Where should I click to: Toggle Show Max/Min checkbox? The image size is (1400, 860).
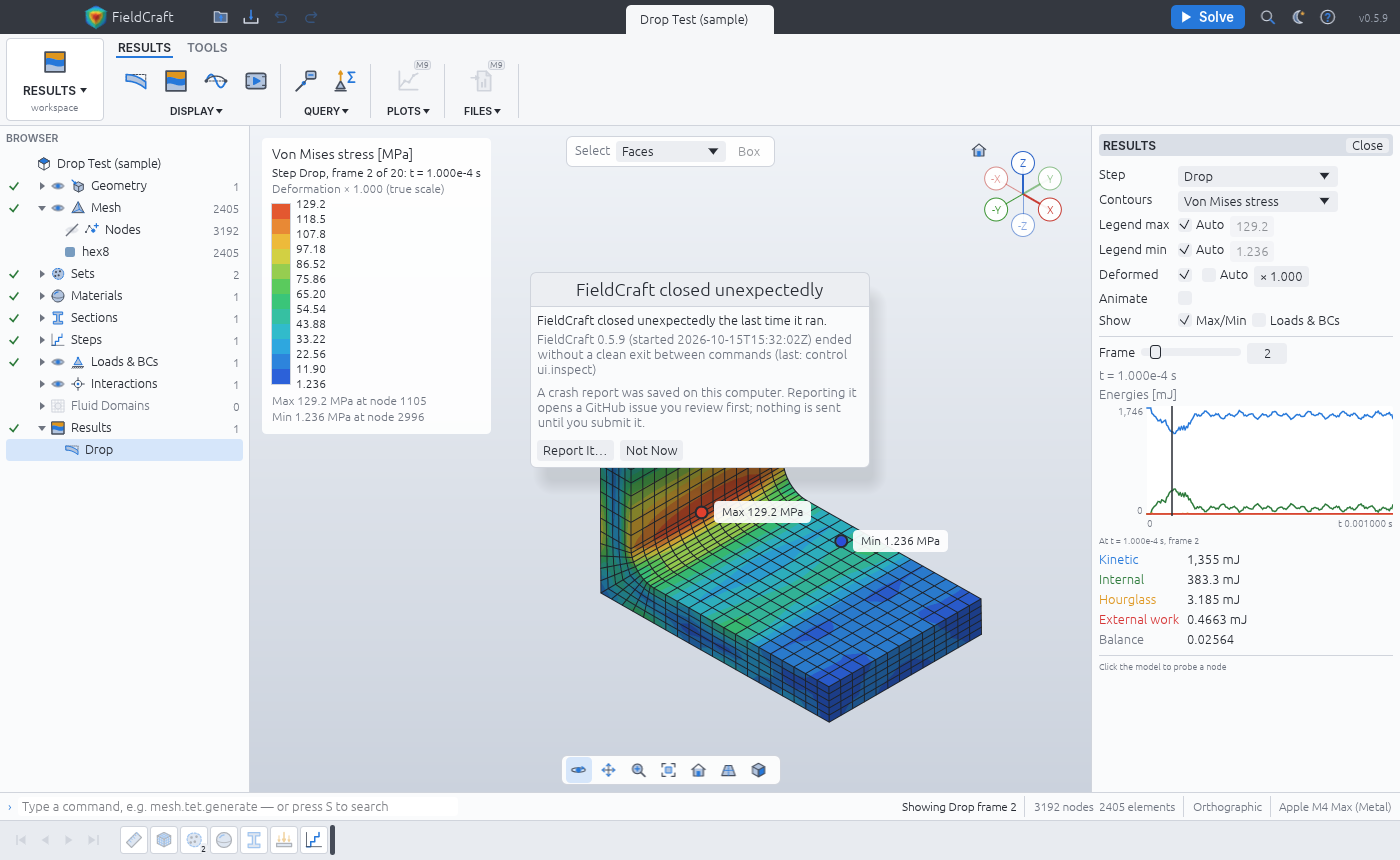[1185, 321]
